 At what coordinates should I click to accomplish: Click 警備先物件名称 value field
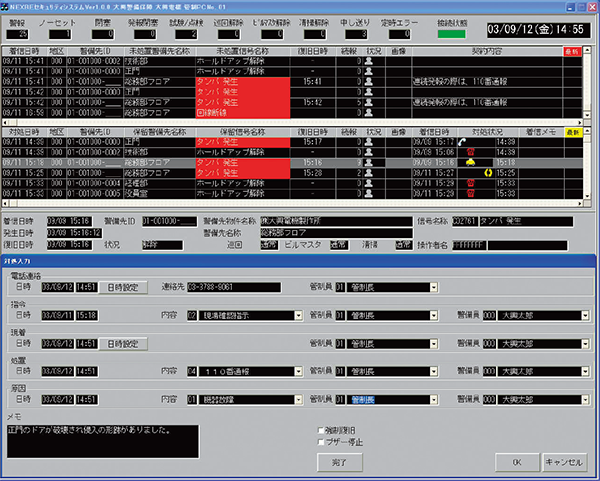point(336,221)
